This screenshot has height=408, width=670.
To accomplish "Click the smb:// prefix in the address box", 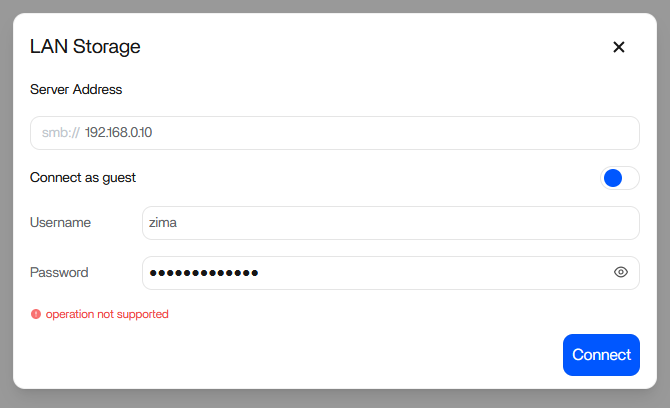I will (x=60, y=133).
